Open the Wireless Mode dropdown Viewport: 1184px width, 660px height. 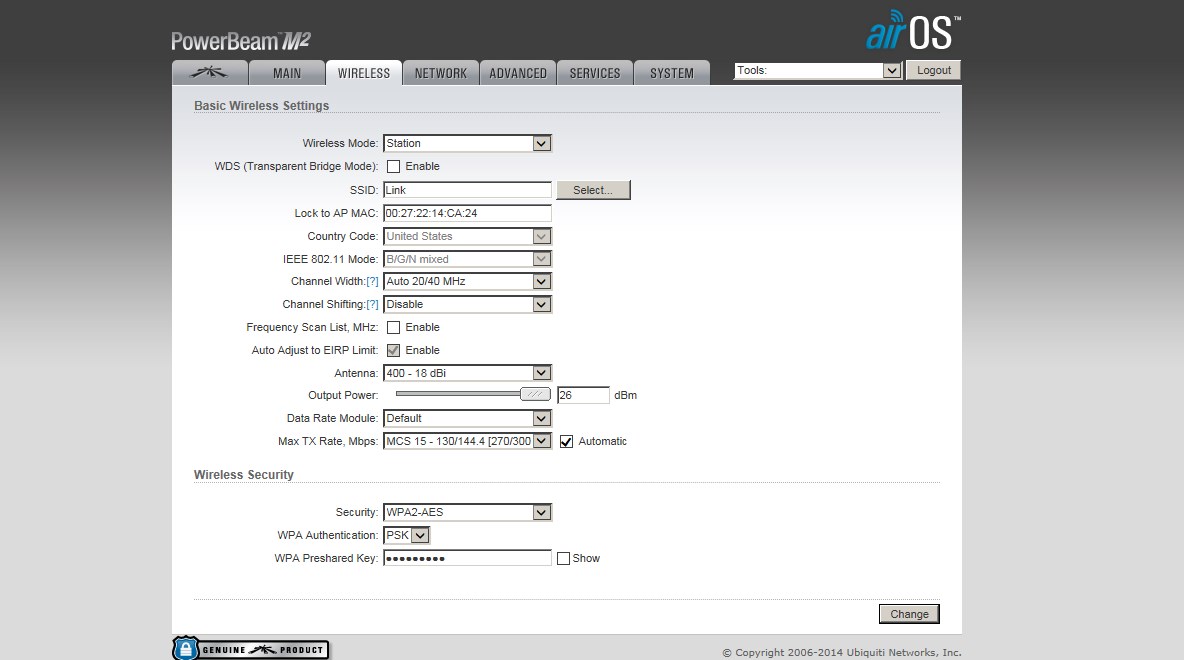467,143
